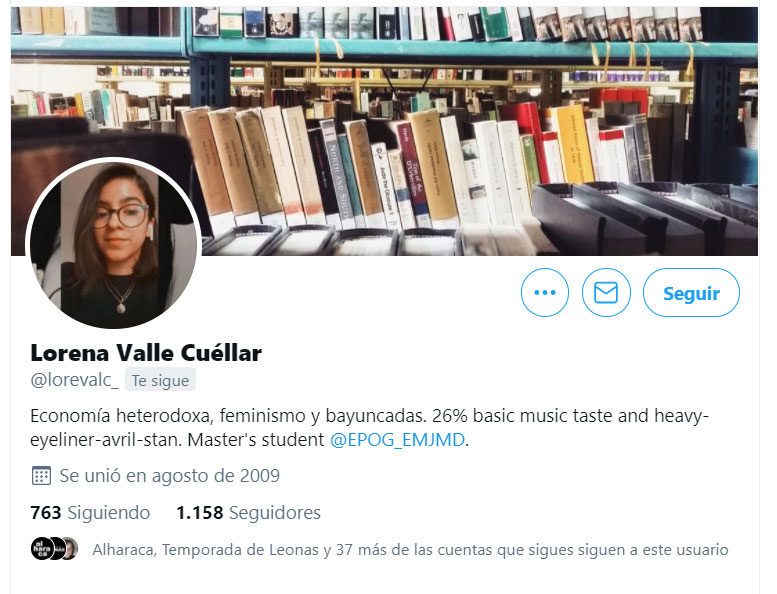Click the @lorevalc_ username handle

(74, 380)
